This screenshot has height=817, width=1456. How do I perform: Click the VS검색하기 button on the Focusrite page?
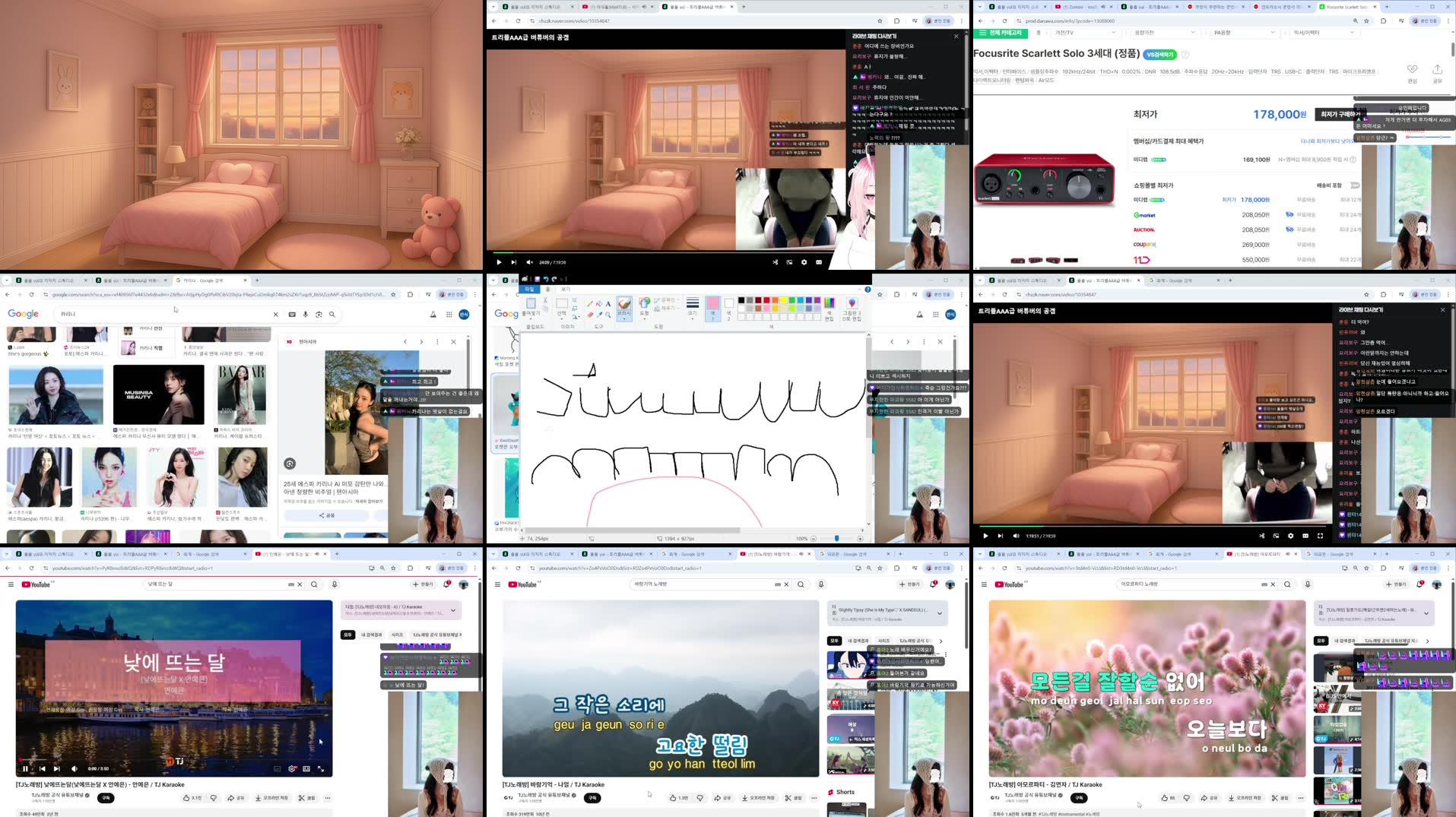(x=1160, y=55)
